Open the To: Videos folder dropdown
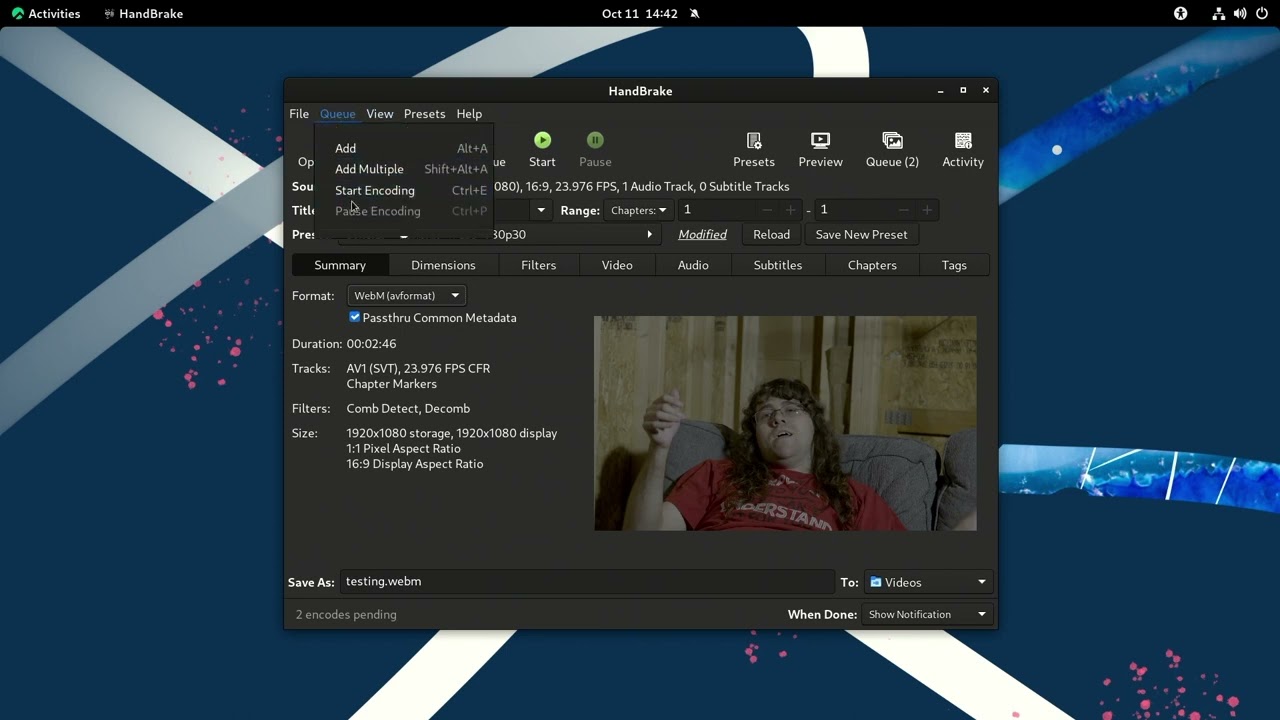 click(927, 582)
